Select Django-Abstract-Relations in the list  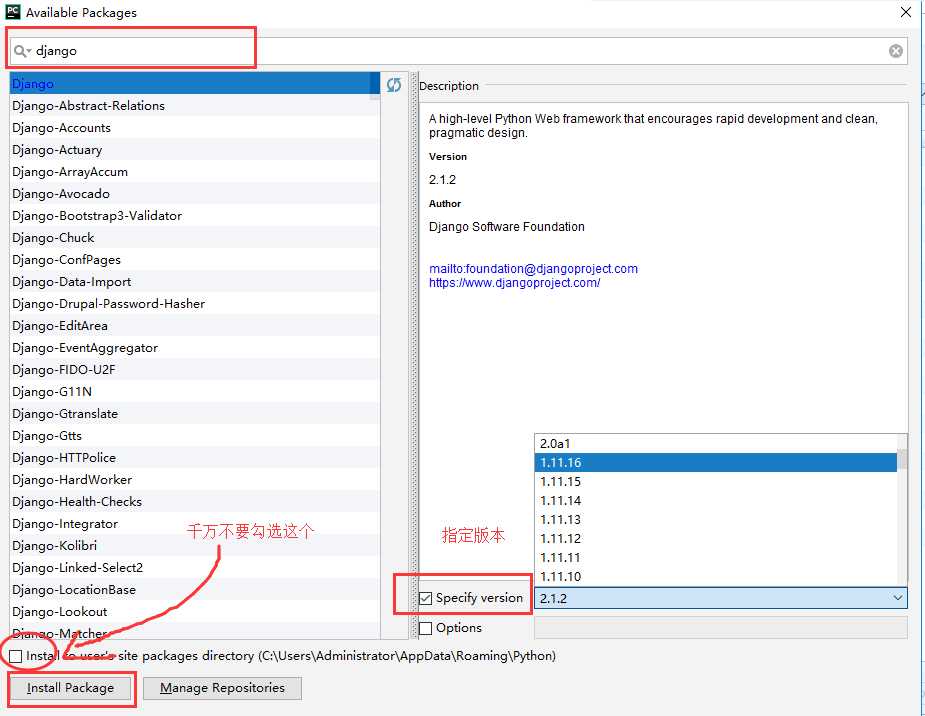[x=195, y=106]
